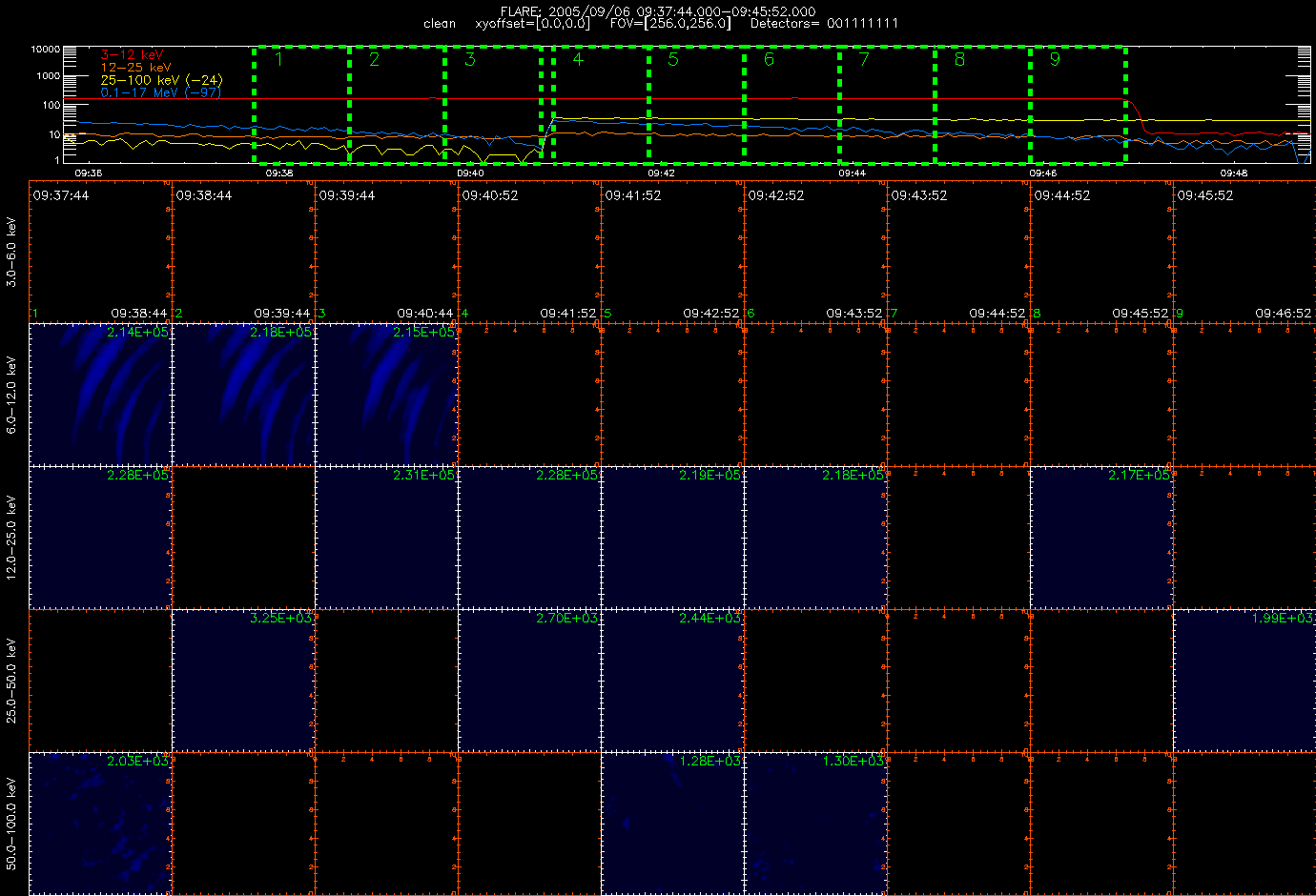Screen dimensions: 1316x896
Task: Open the image panel labeled 2.17E+05
Action: point(1101,538)
